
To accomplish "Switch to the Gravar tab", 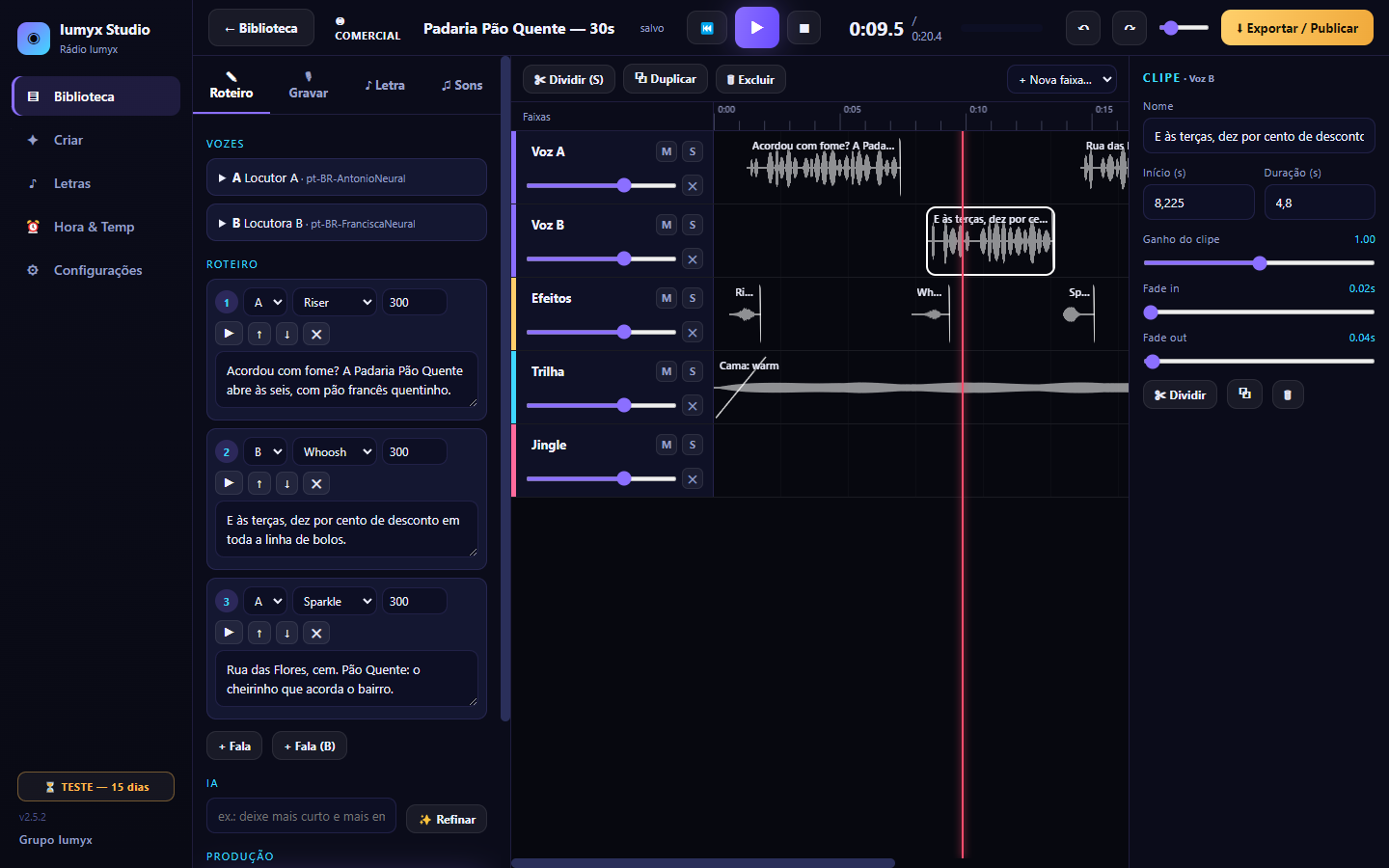I will tap(309, 85).
